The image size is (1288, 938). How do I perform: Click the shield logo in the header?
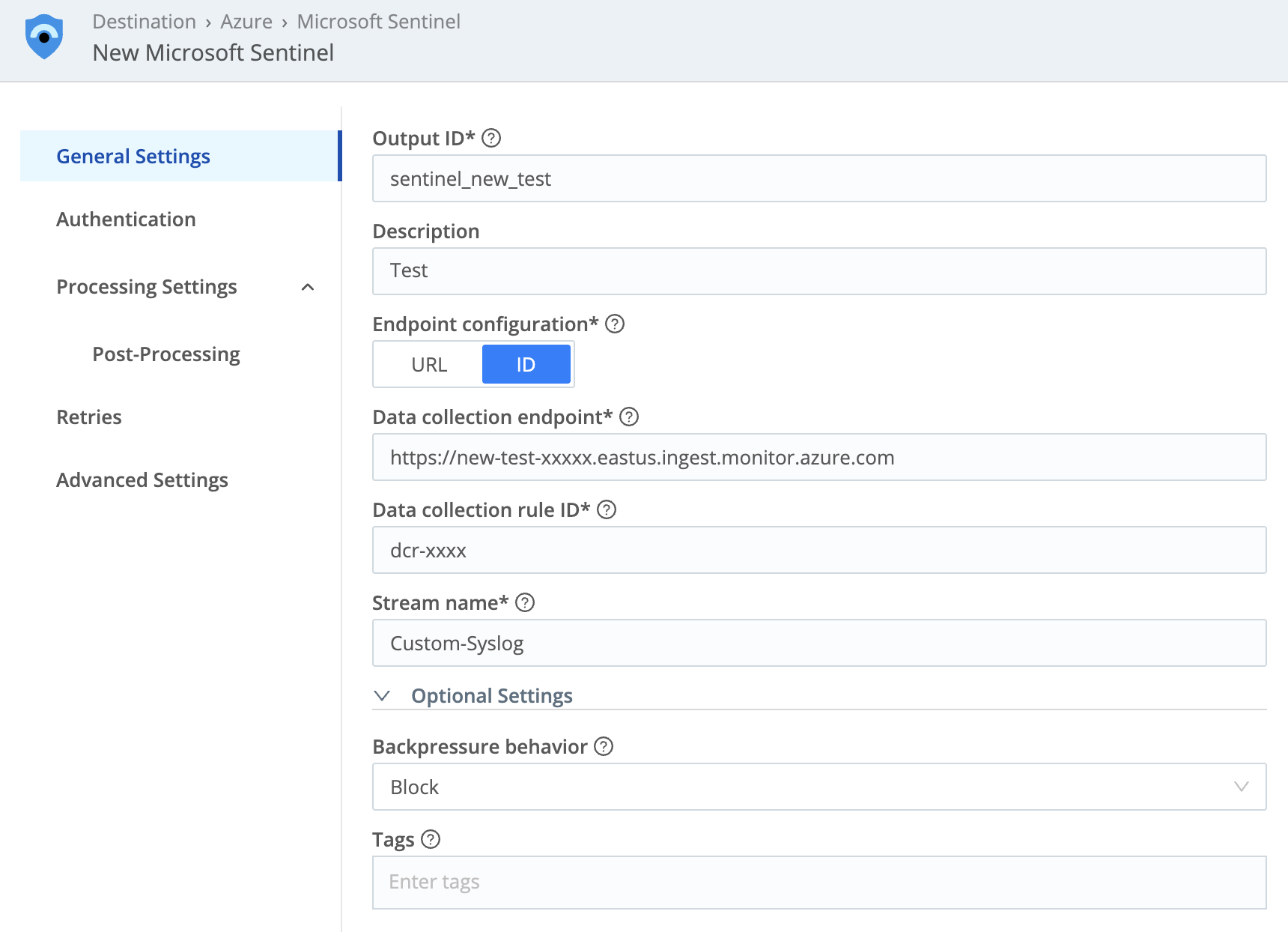(43, 35)
